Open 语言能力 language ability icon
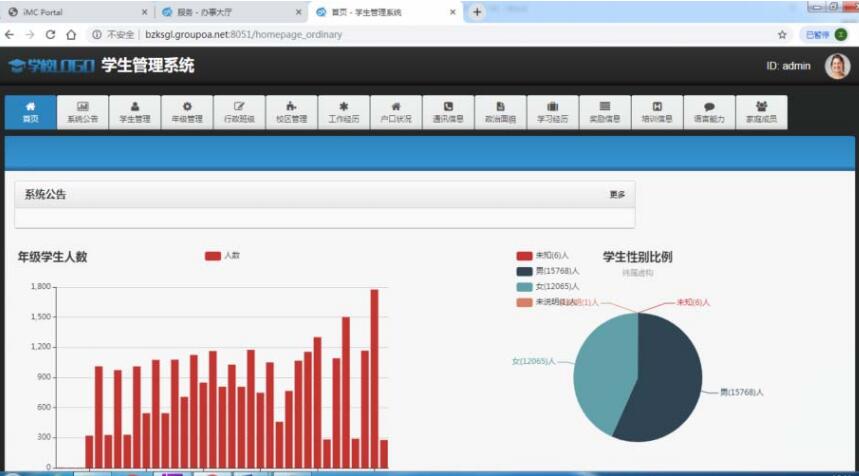Screen dimensions: 859x476 pos(709,112)
